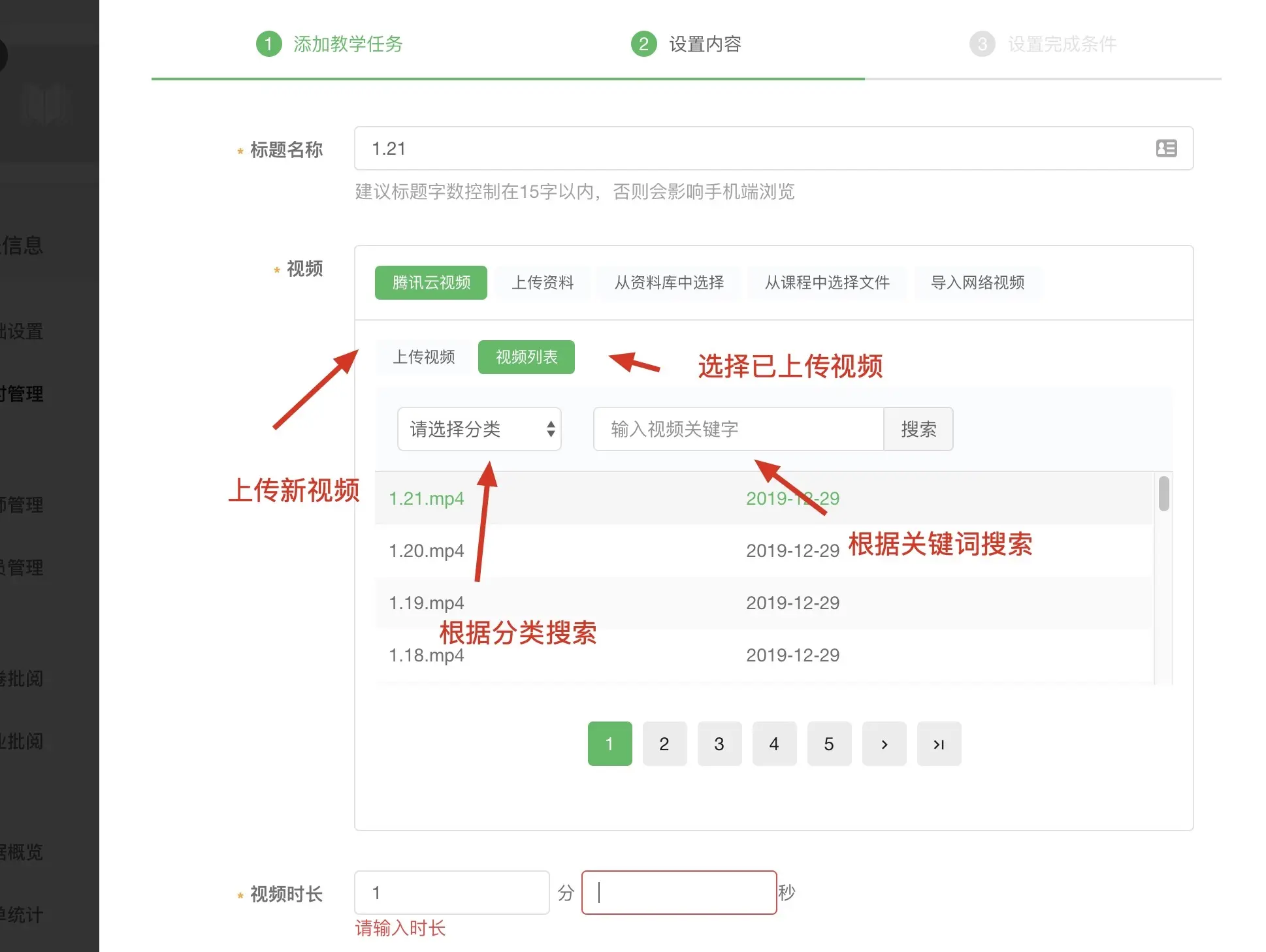
Task: Go to next page arrow in pagination
Action: [x=884, y=744]
